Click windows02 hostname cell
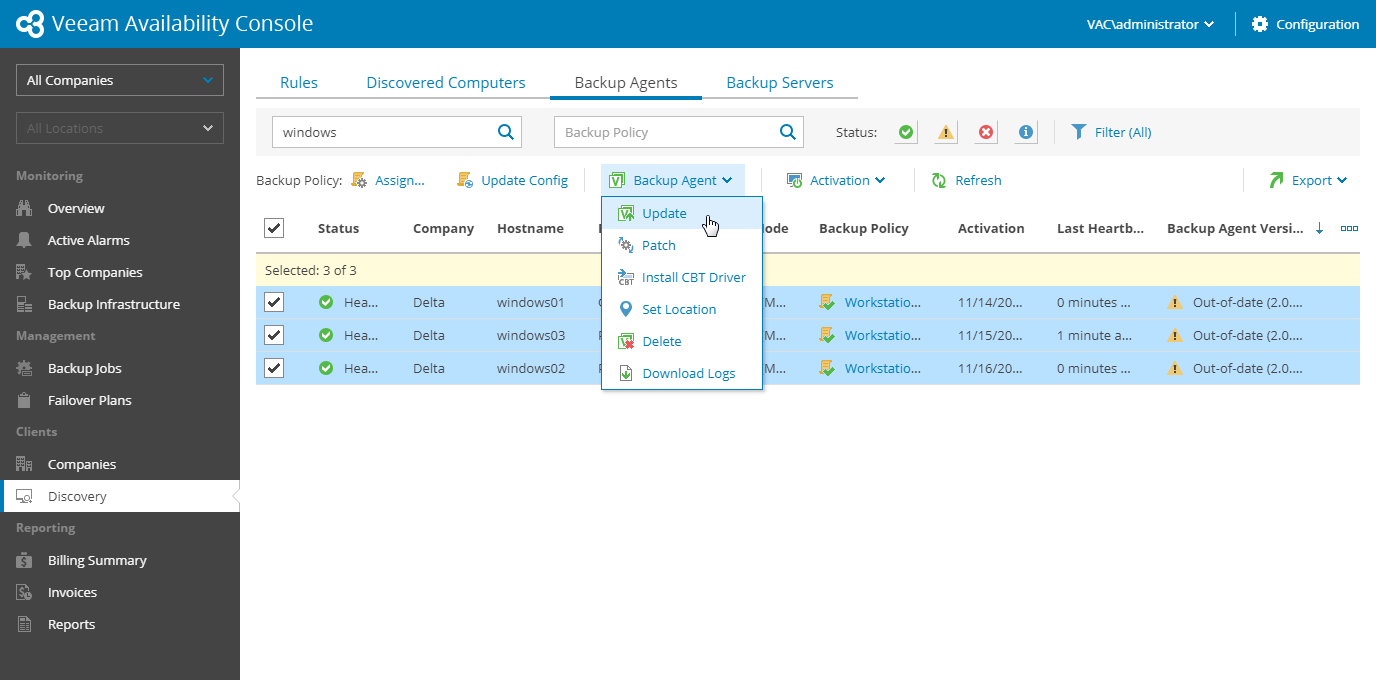The image size is (1376, 680). click(531, 368)
